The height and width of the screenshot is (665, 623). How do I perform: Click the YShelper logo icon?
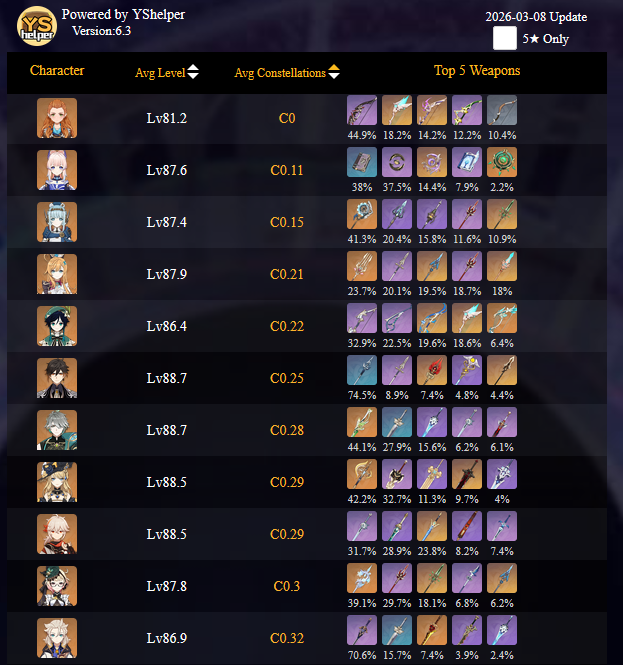[x=37, y=25]
